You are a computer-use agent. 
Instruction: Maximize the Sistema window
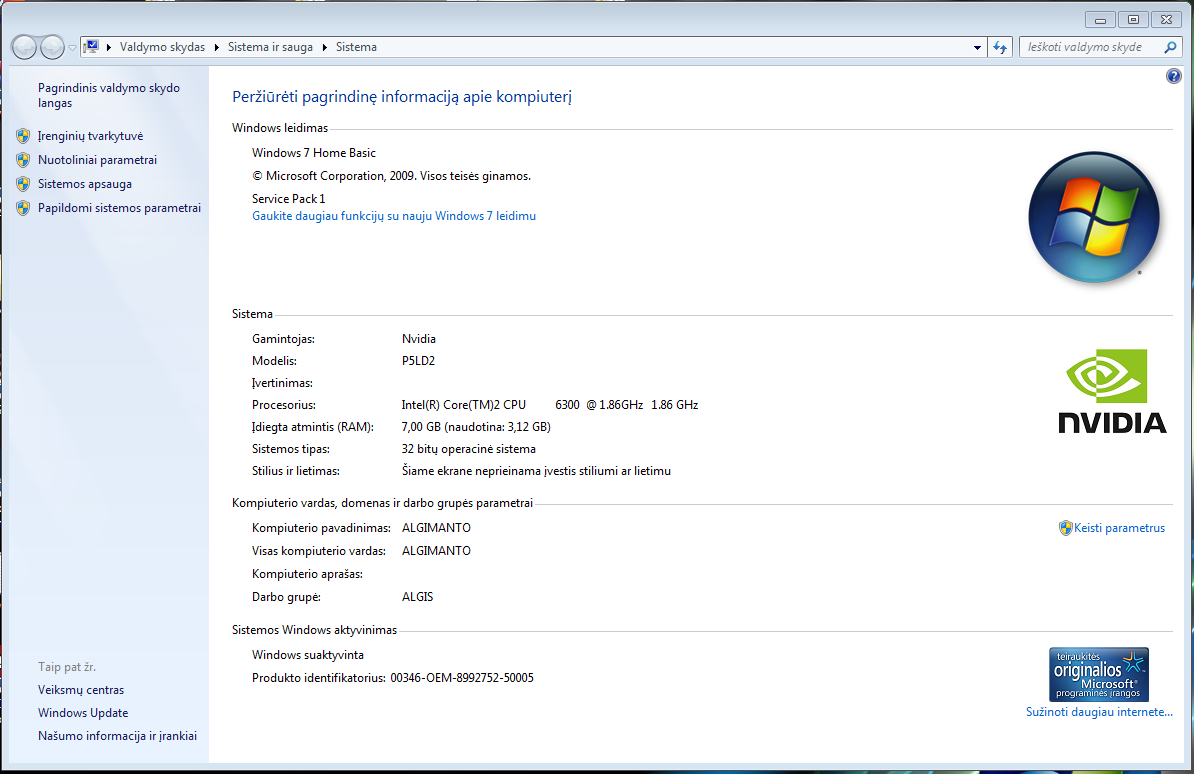(x=1133, y=20)
